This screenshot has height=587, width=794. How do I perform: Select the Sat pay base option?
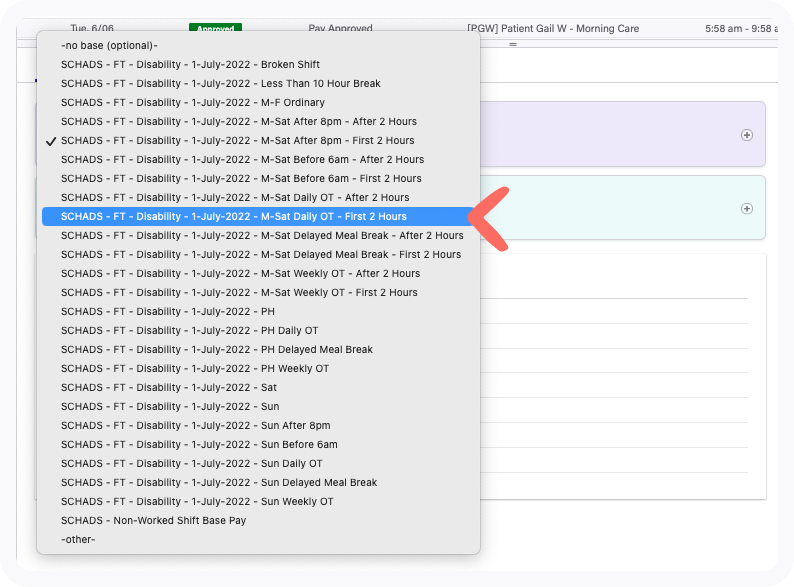169,388
